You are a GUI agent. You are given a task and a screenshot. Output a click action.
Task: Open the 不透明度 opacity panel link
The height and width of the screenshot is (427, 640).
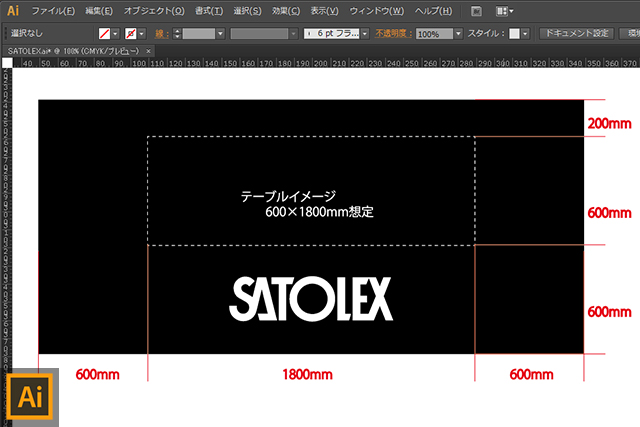click(393, 33)
